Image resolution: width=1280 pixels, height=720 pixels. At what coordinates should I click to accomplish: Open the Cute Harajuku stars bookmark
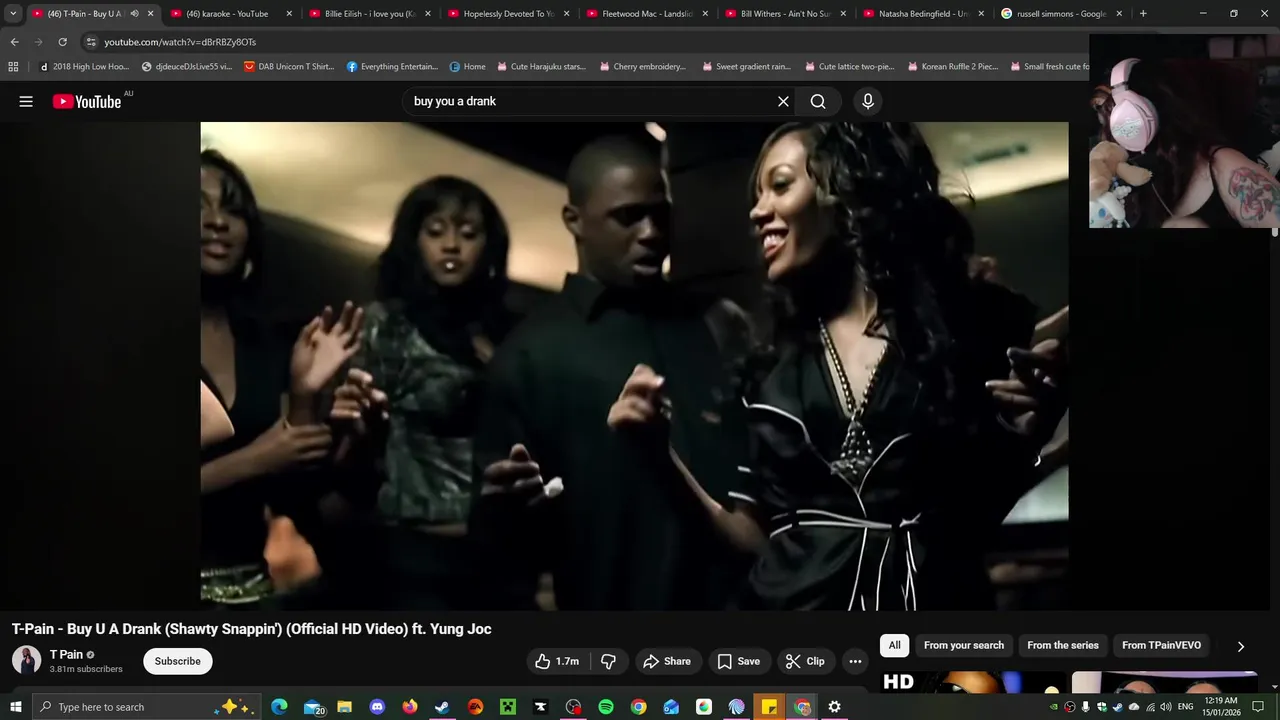[540, 67]
